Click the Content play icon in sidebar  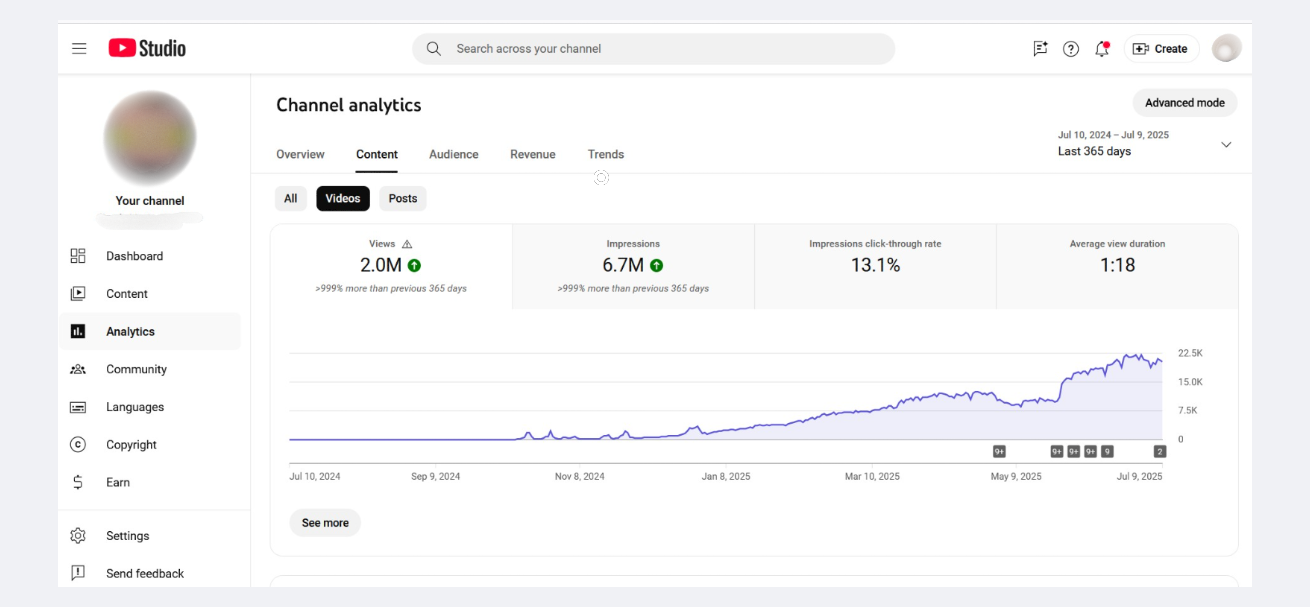pyautogui.click(x=78, y=294)
